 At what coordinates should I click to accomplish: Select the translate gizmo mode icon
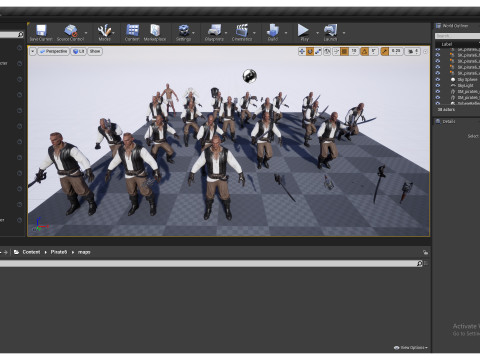(302, 51)
